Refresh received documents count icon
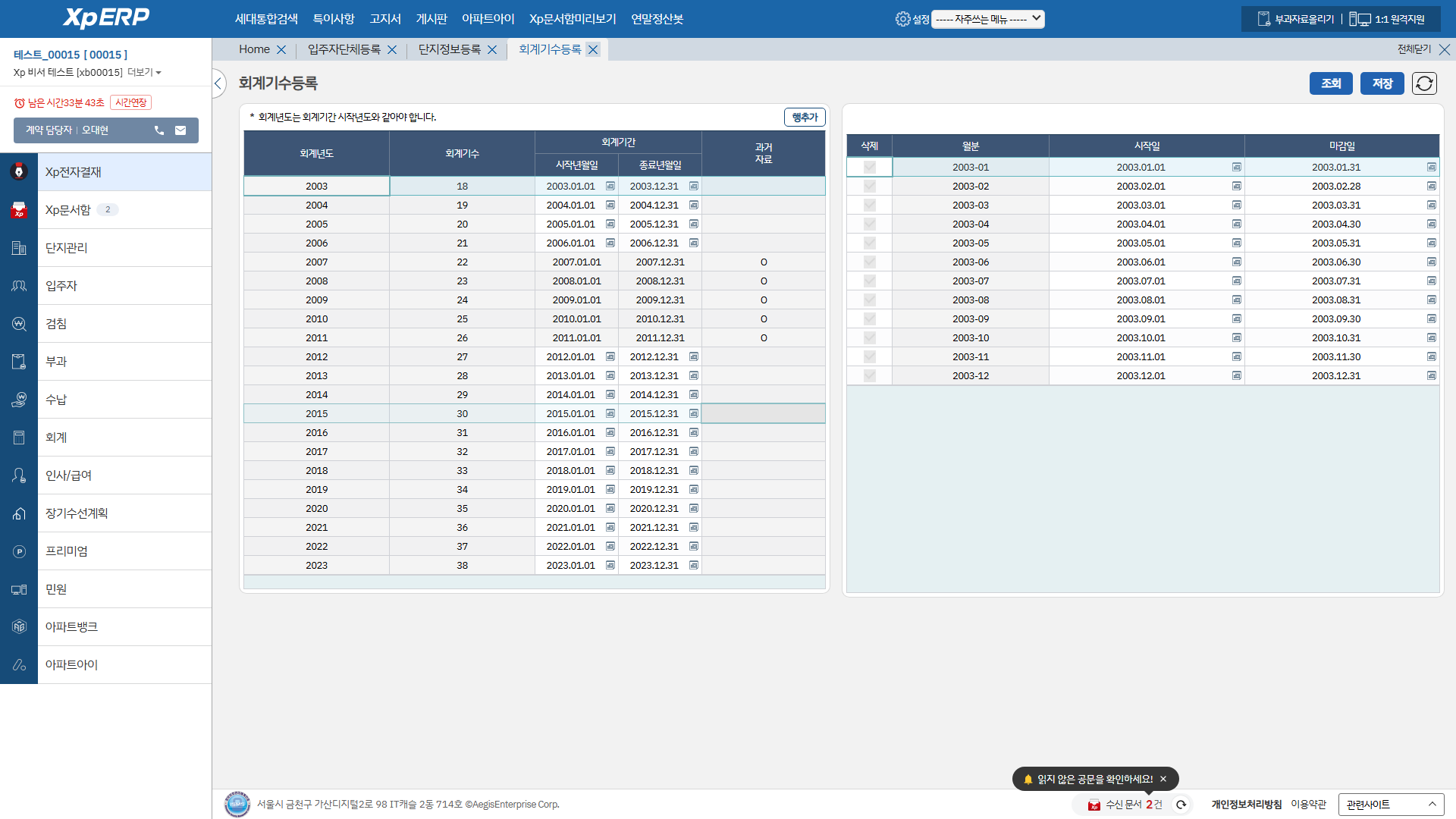This screenshot has height=819, width=1456. pyautogui.click(x=1181, y=805)
